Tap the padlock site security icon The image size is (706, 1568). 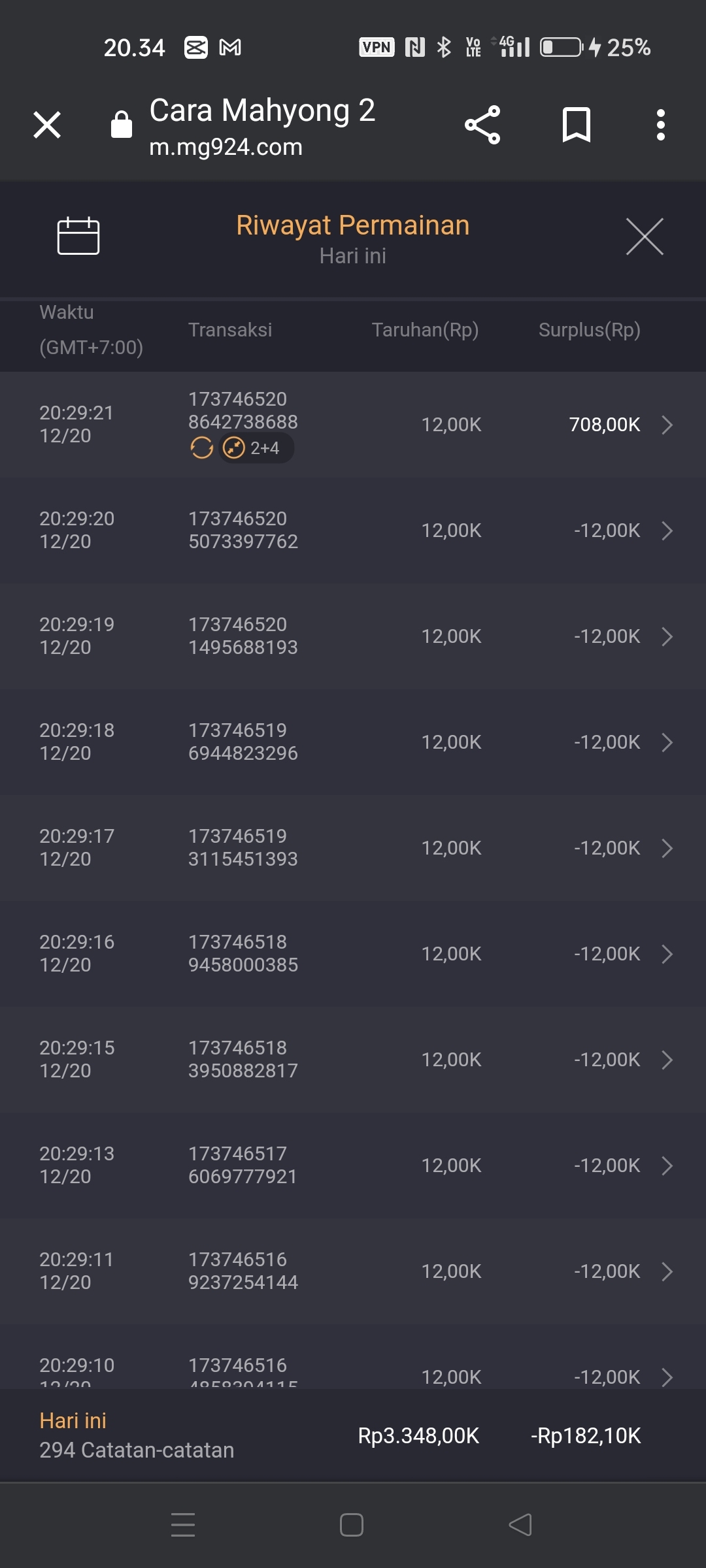pos(122,125)
